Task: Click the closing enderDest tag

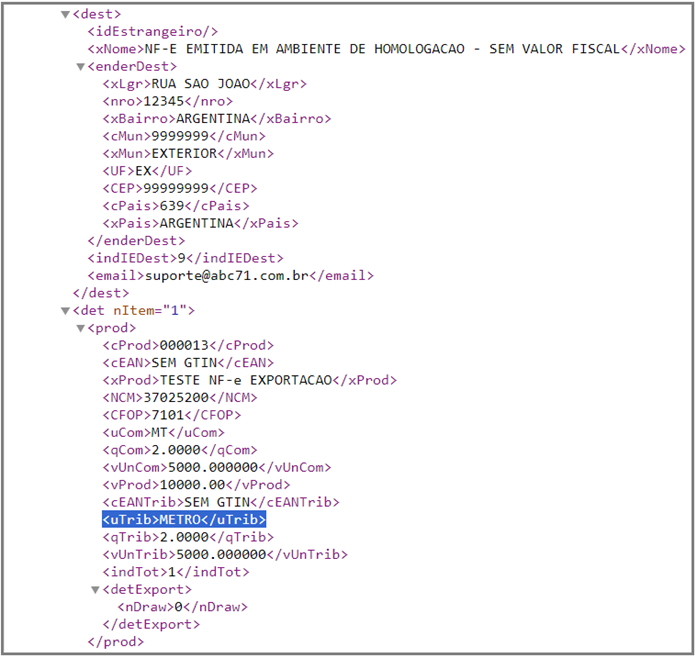Action: [136, 241]
